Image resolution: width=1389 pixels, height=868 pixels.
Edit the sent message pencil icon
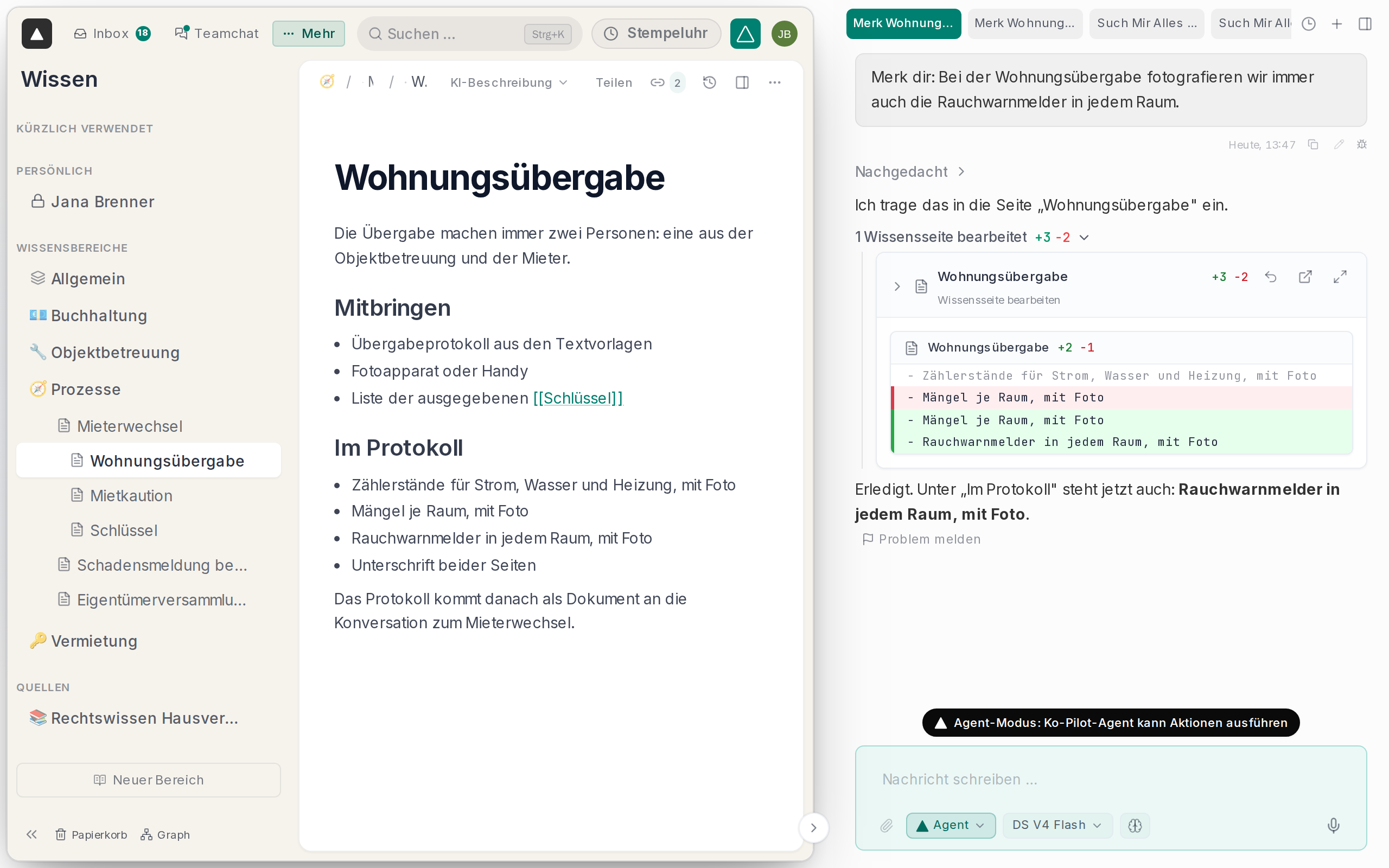click(1339, 144)
